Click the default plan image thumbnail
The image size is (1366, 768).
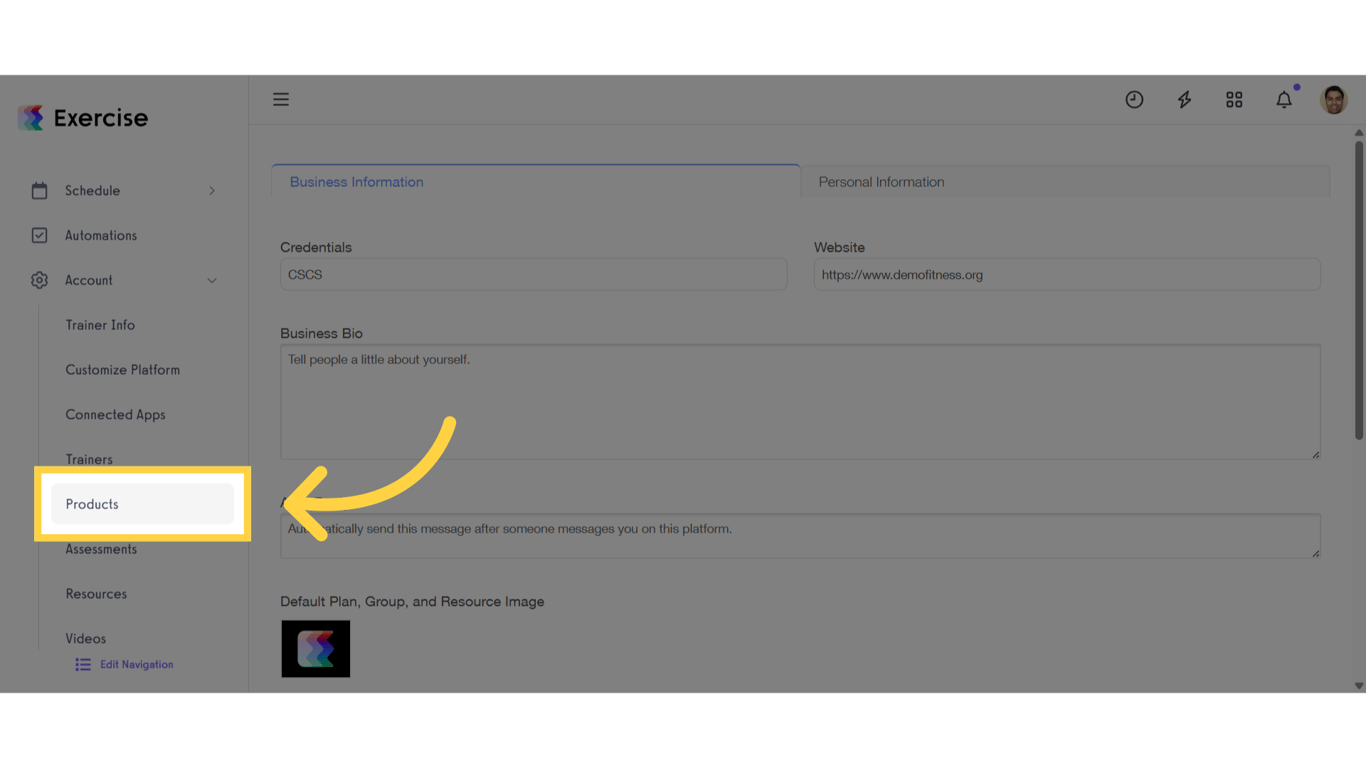(x=315, y=649)
